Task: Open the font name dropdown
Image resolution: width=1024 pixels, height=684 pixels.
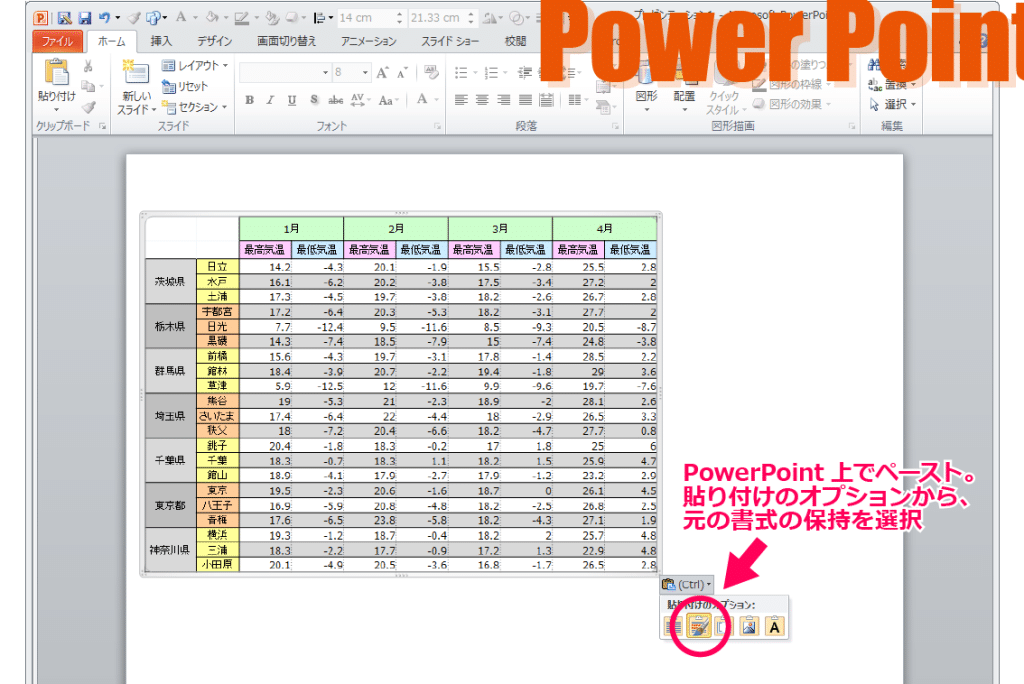Action: point(325,73)
